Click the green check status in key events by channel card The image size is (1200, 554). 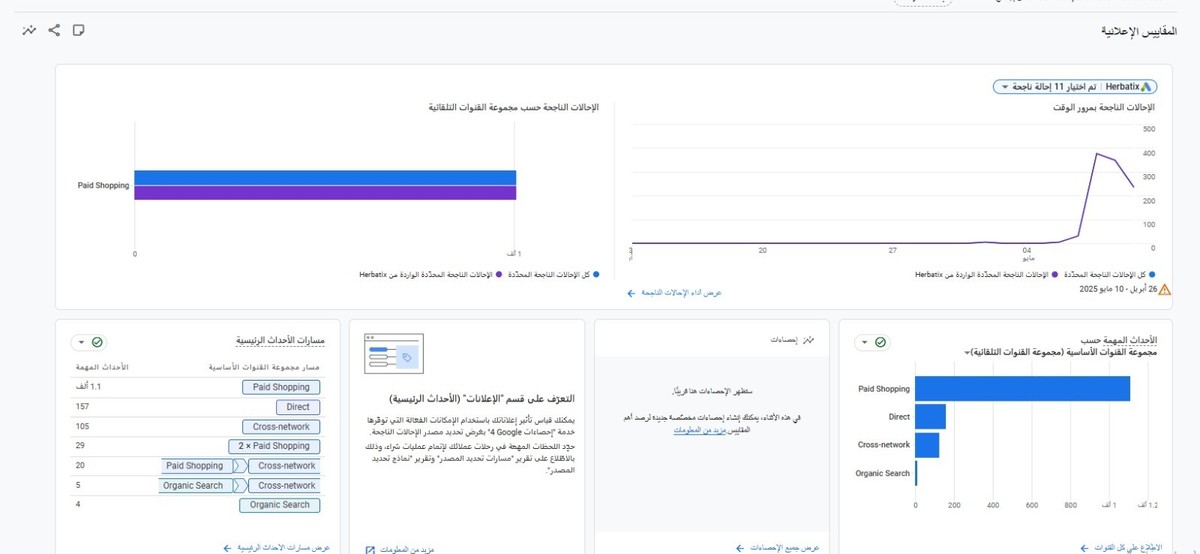pyautogui.click(x=880, y=342)
